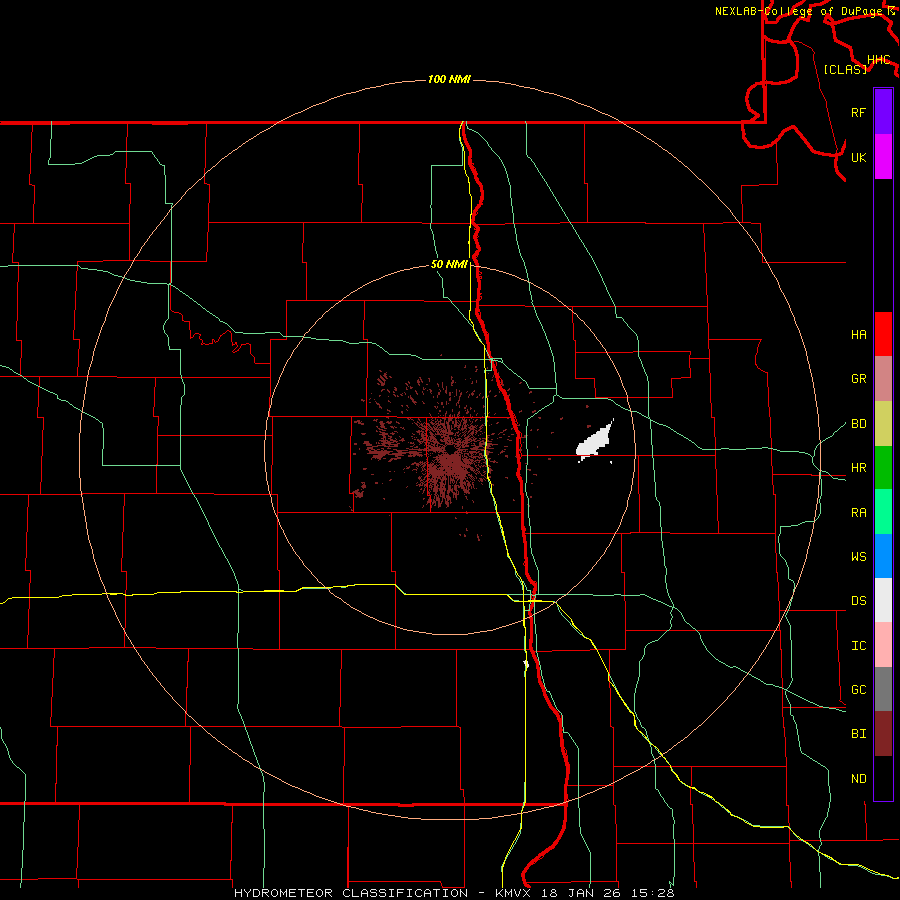Select the white DS legend swatch
This screenshot has width=900, height=900.
coord(883,600)
